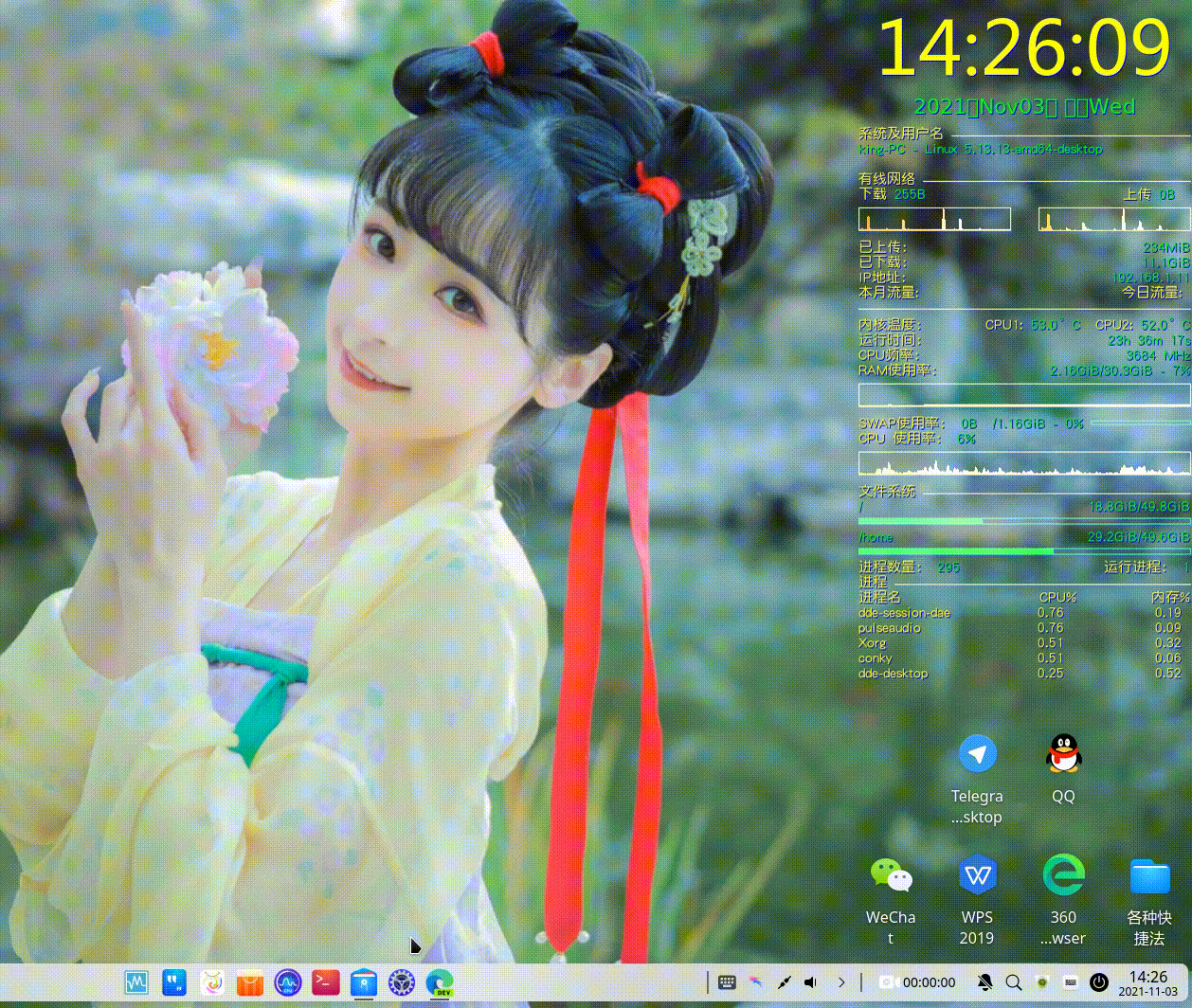Click the dde-desktop process row
1192x1008 pixels.
[1020, 674]
